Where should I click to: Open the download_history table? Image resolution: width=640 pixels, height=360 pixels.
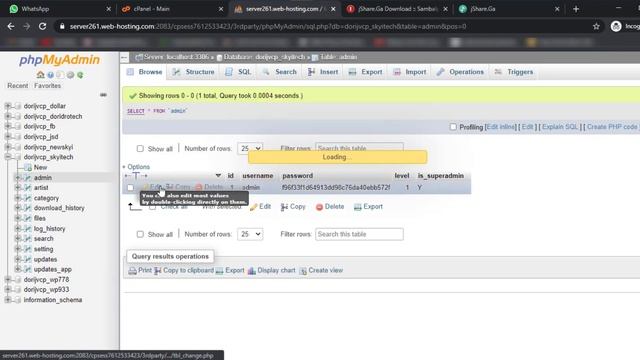click(59, 208)
